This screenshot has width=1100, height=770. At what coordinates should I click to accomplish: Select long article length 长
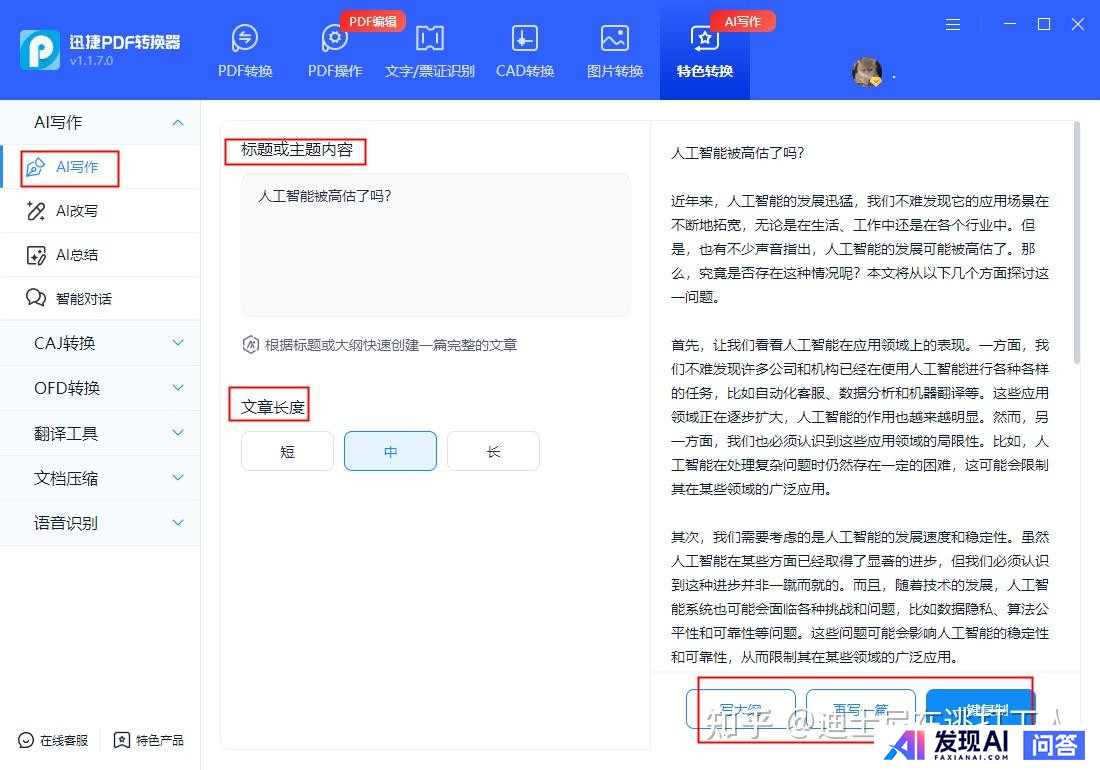(x=493, y=451)
